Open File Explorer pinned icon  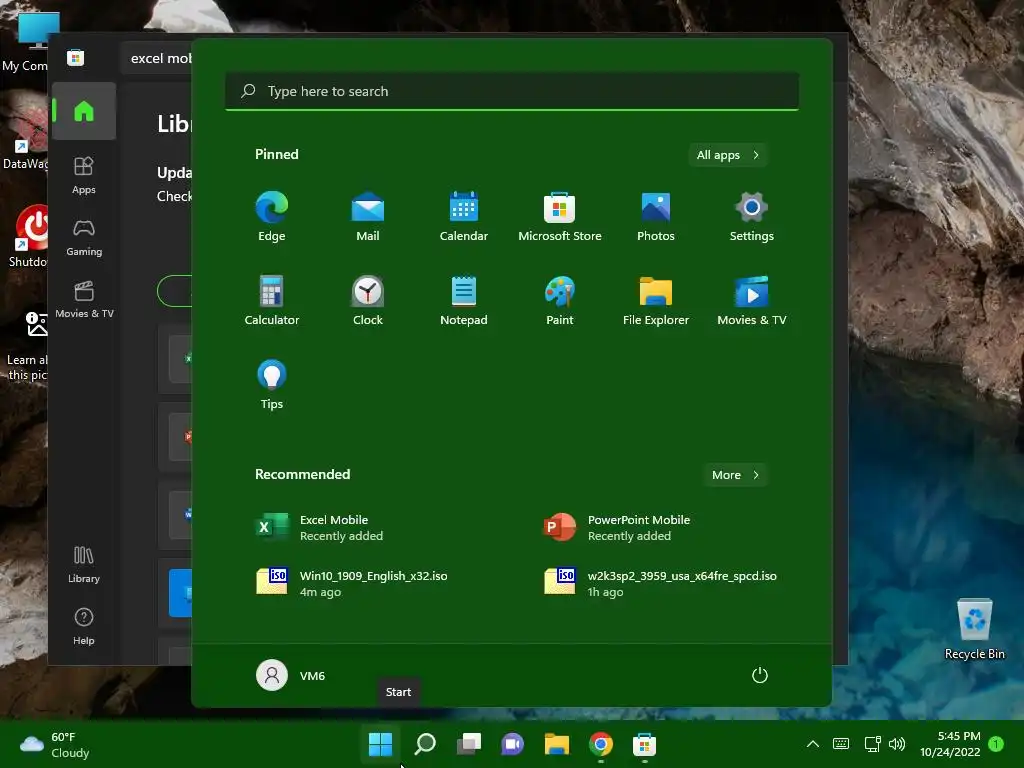click(x=656, y=300)
